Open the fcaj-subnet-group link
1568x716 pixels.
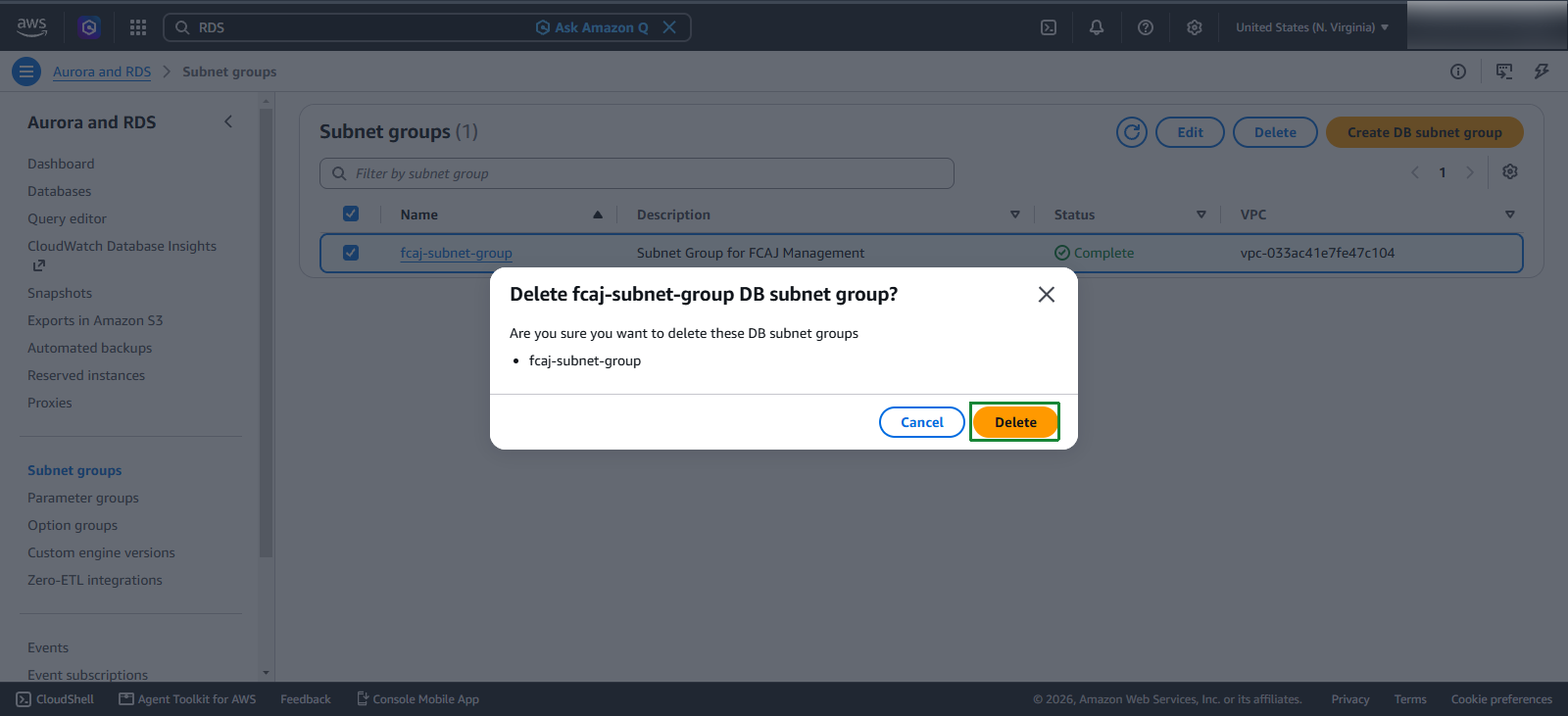456,253
